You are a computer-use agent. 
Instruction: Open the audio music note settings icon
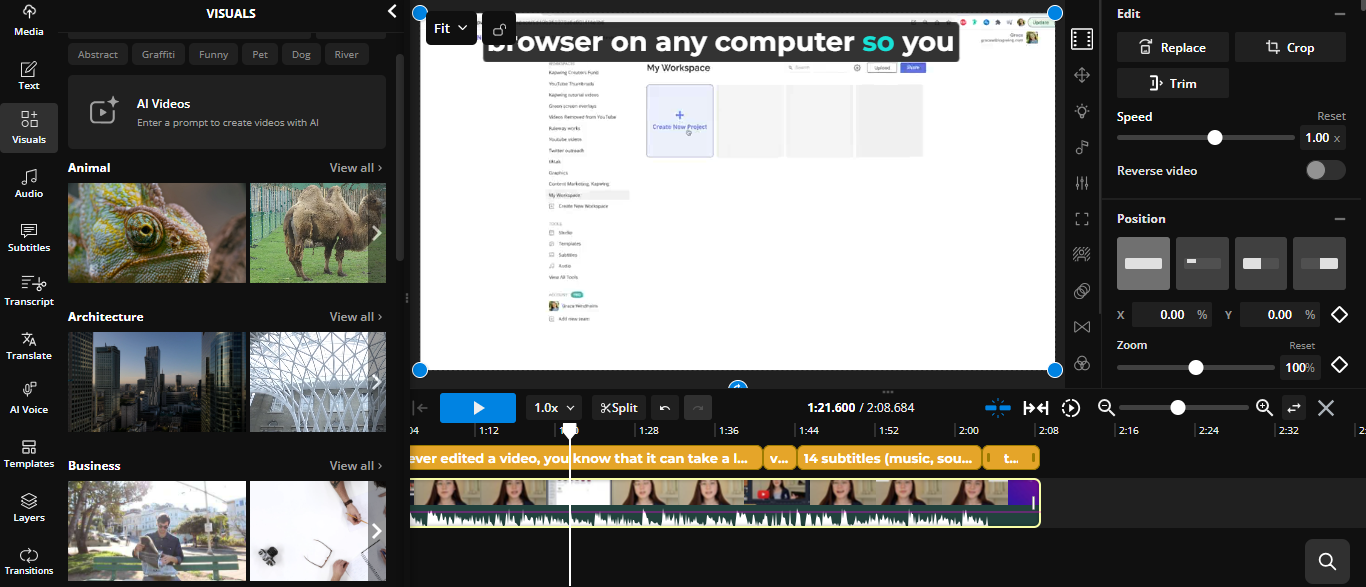pyautogui.click(x=1081, y=147)
